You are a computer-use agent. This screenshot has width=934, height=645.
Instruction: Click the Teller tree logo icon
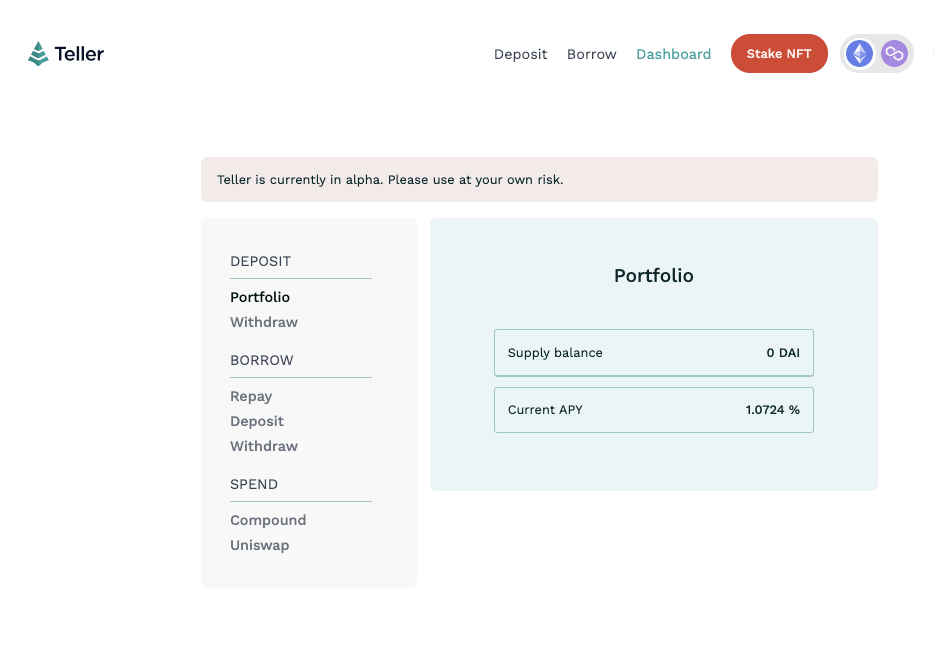(38, 54)
